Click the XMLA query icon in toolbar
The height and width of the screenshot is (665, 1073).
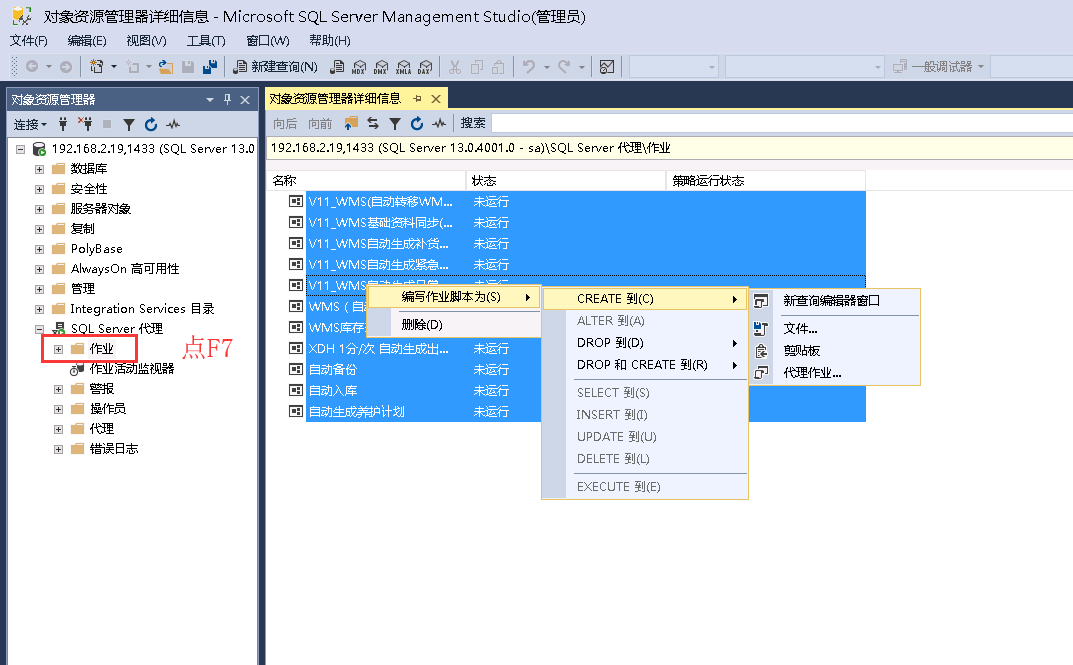click(404, 66)
